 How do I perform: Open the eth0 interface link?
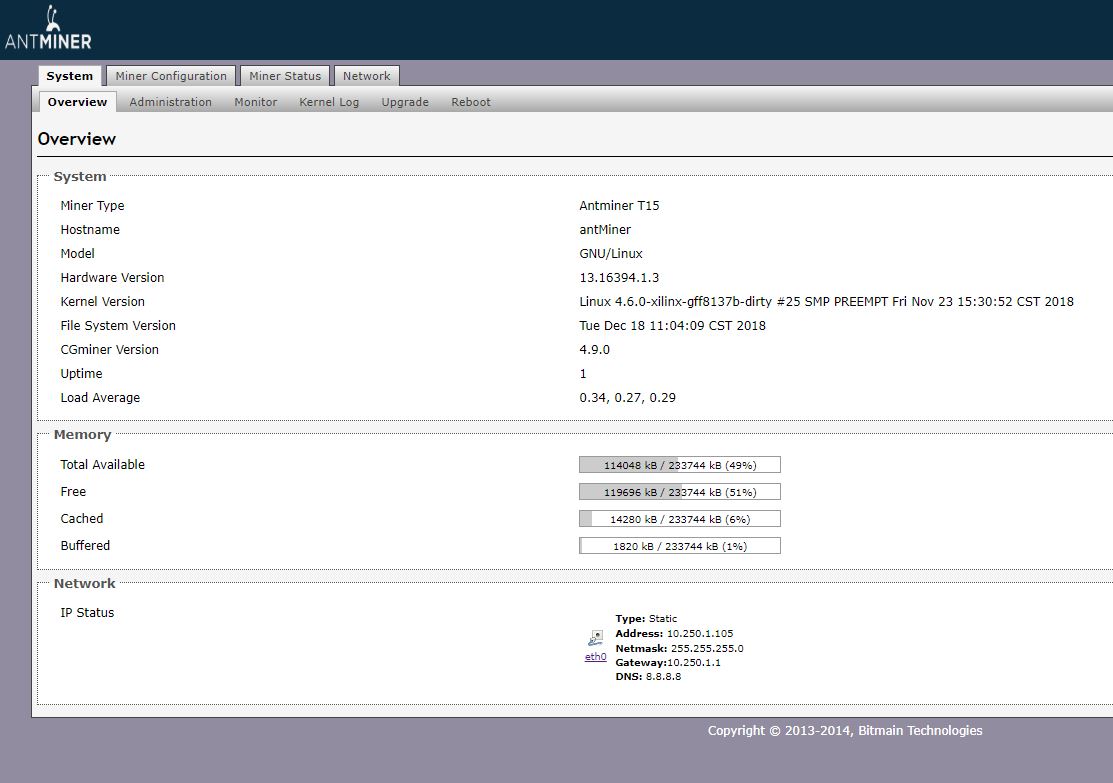click(596, 657)
